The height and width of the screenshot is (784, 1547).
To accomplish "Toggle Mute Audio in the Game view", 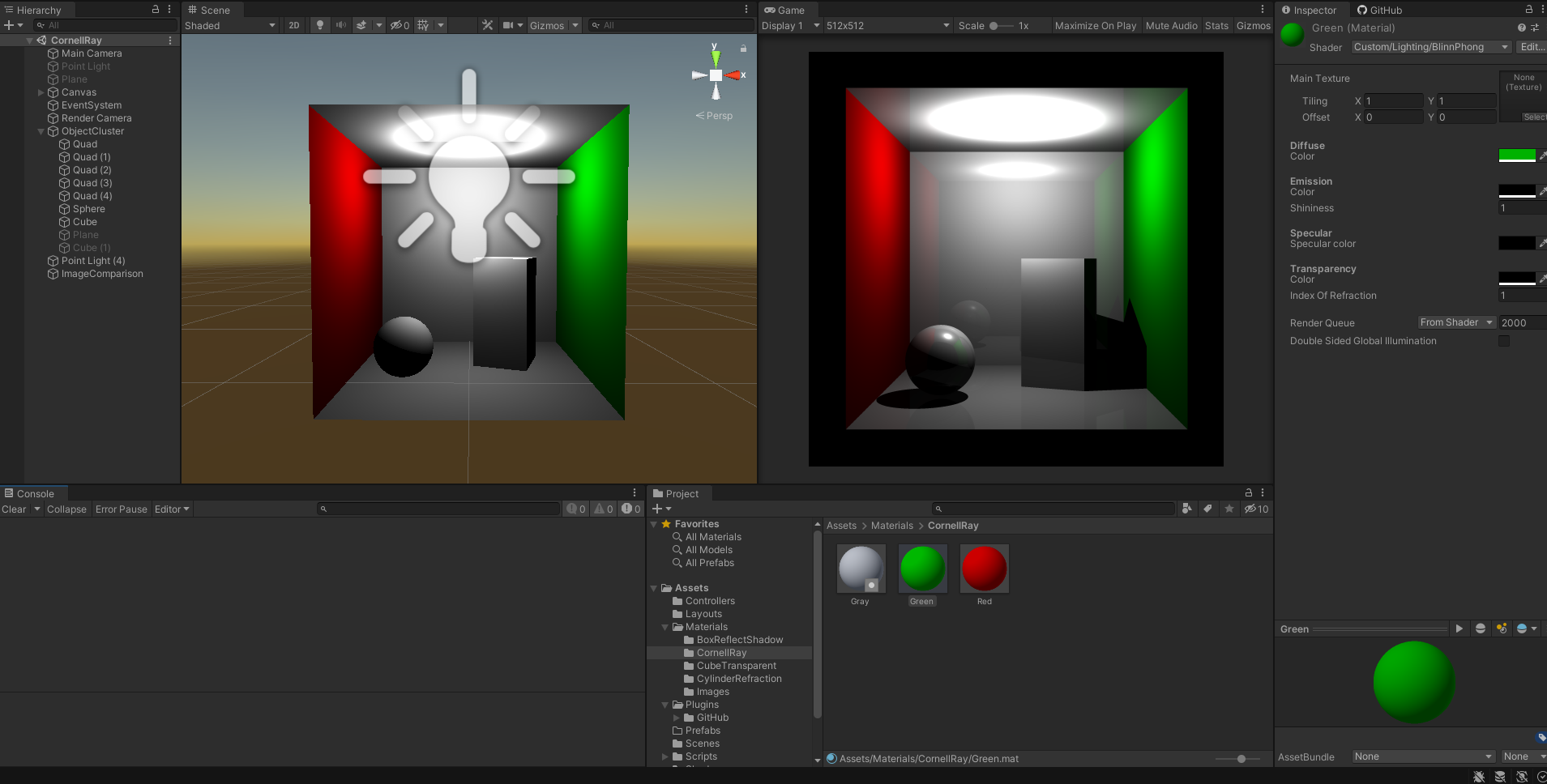I will click(x=1170, y=25).
